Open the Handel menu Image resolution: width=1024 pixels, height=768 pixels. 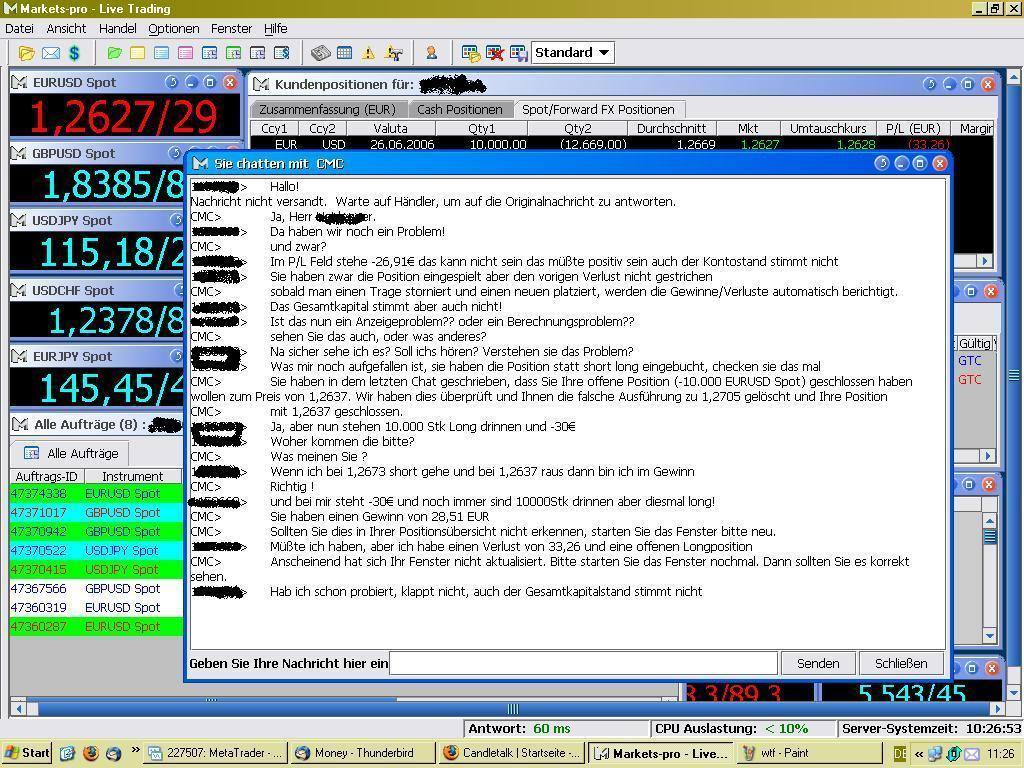coord(117,29)
